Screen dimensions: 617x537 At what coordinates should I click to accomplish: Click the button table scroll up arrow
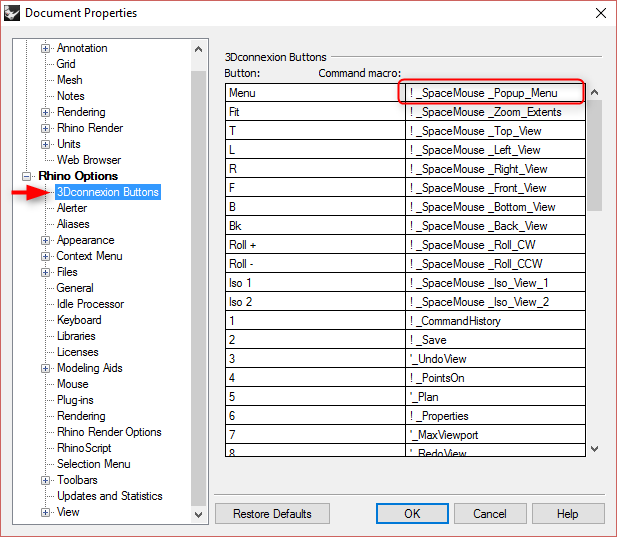[x=595, y=92]
